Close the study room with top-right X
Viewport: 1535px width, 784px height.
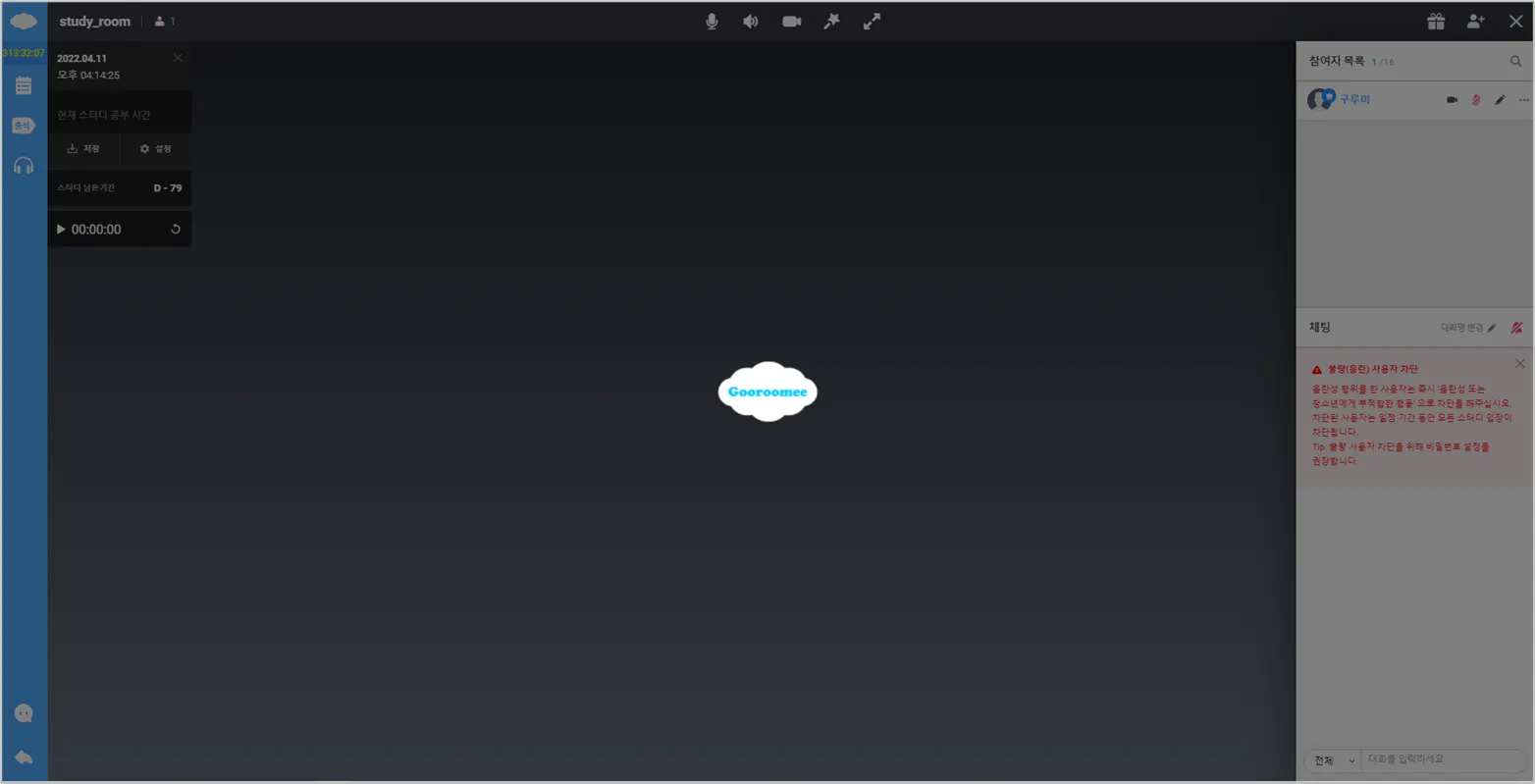click(x=1515, y=21)
